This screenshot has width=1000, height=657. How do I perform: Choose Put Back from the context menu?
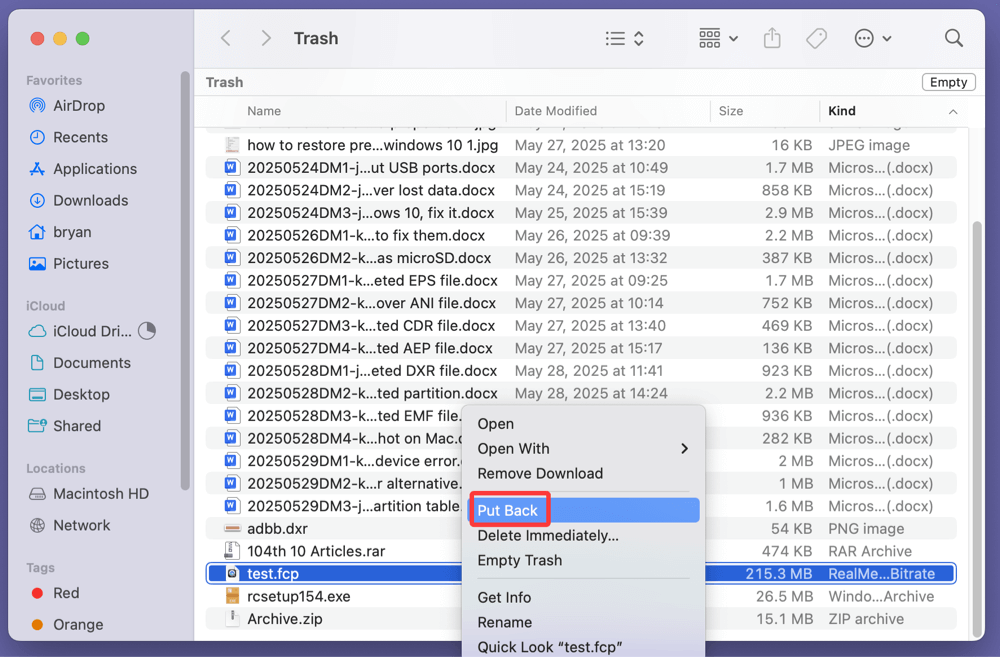[x=509, y=510]
